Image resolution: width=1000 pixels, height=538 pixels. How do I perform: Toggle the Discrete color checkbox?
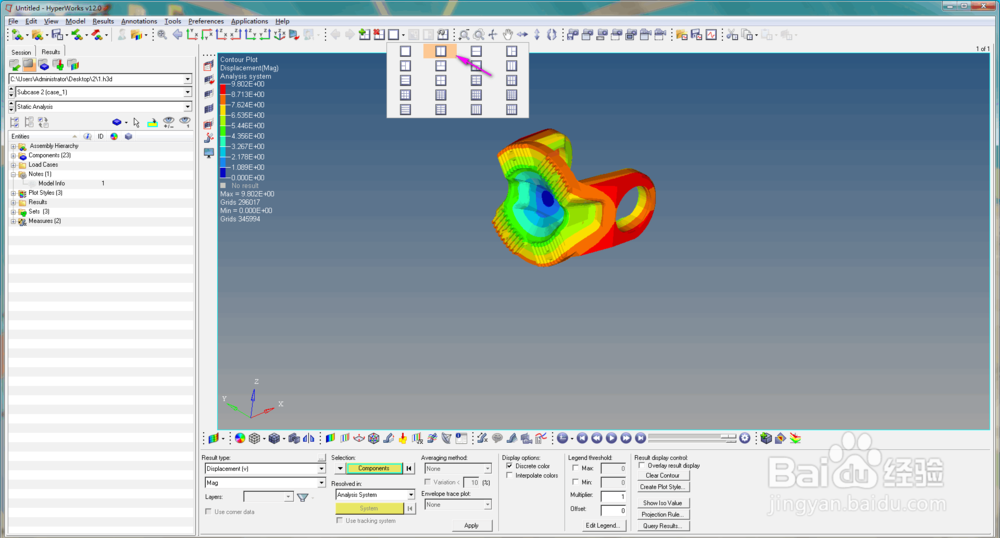tap(509, 466)
